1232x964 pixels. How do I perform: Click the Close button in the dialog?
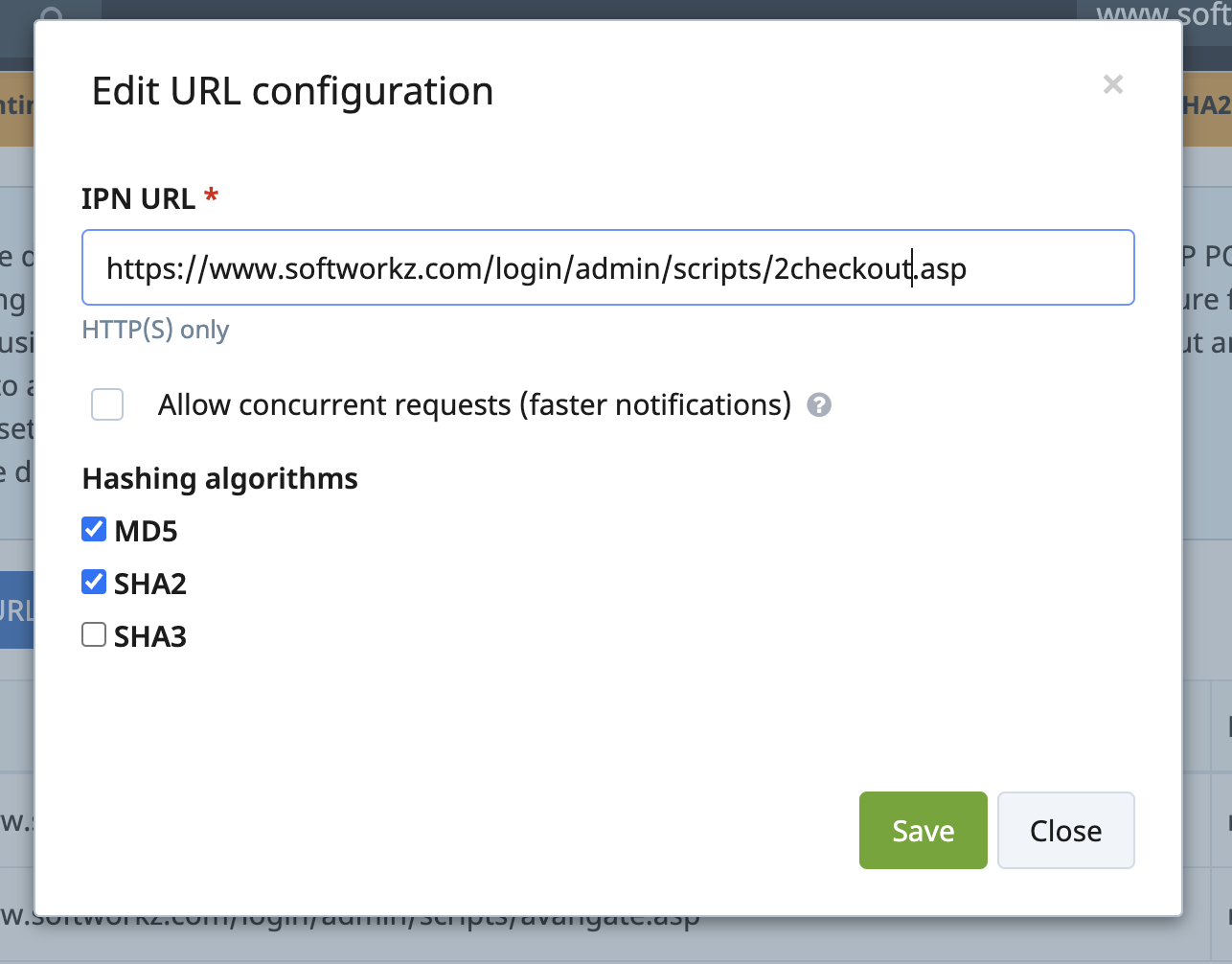[x=1065, y=830]
